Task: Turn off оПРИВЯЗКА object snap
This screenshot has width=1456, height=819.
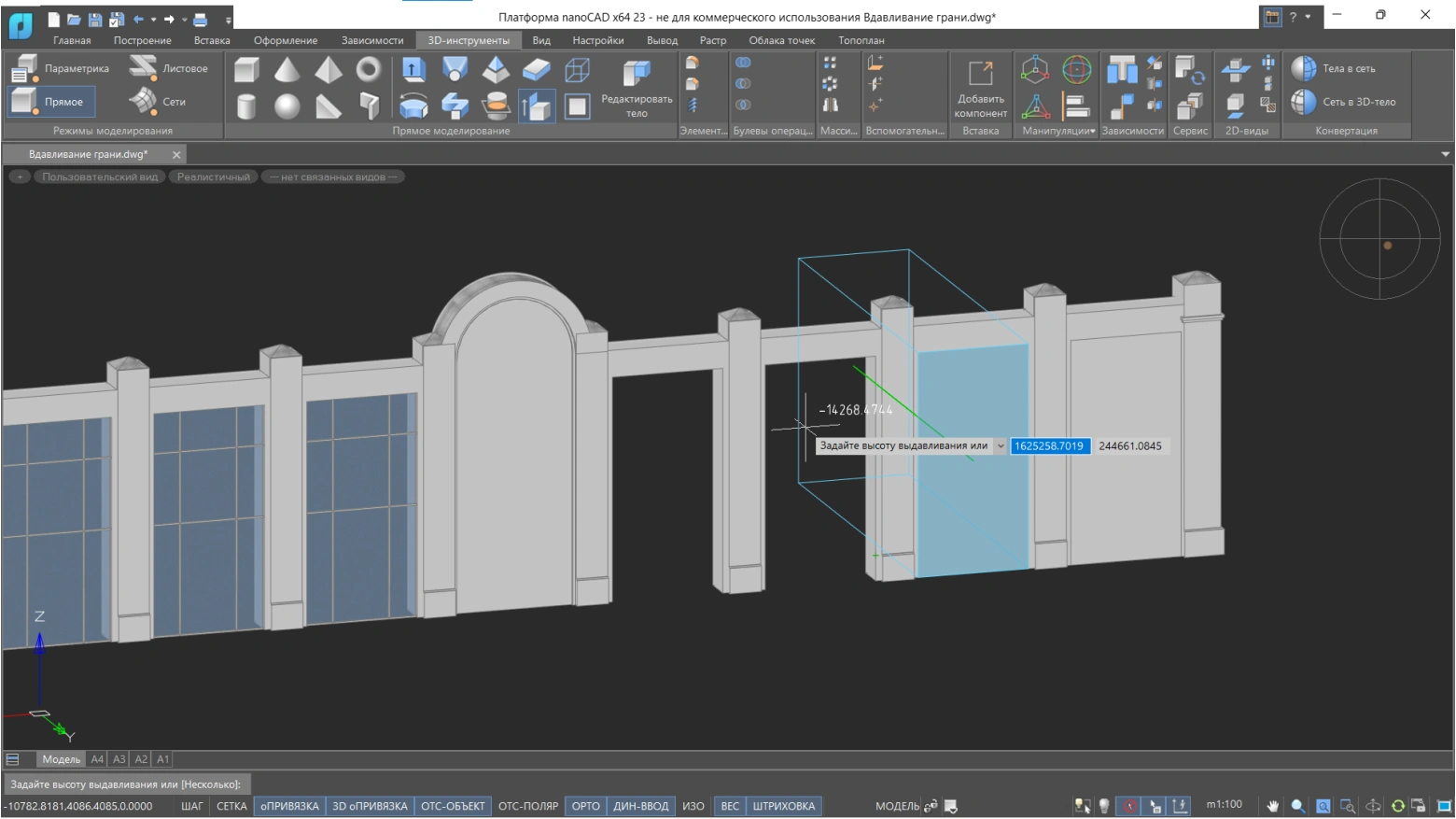Action: [289, 806]
